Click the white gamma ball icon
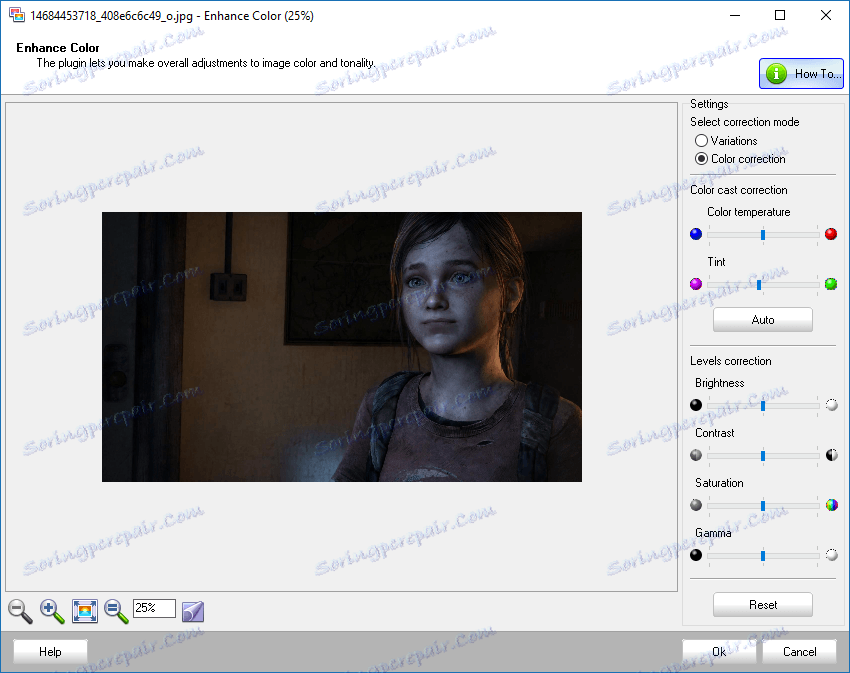The image size is (850, 673). tap(831, 555)
